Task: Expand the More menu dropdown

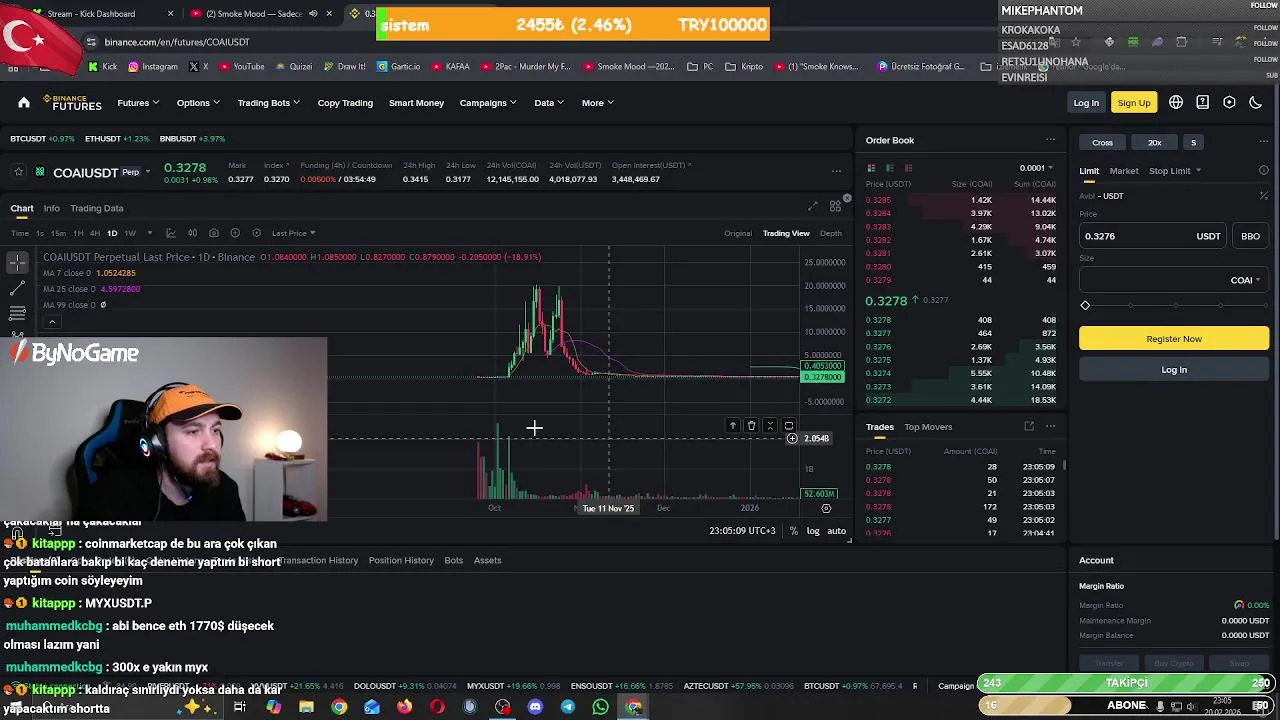Action: click(598, 102)
